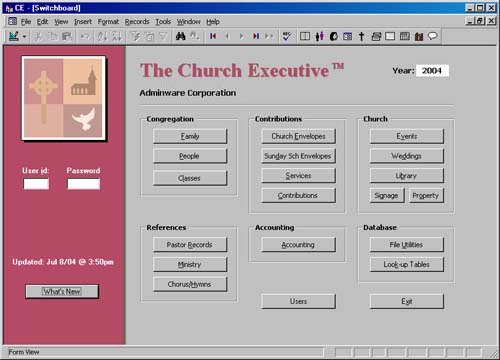Click the Copy toolbar icon
500x360 pixels.
52,36
